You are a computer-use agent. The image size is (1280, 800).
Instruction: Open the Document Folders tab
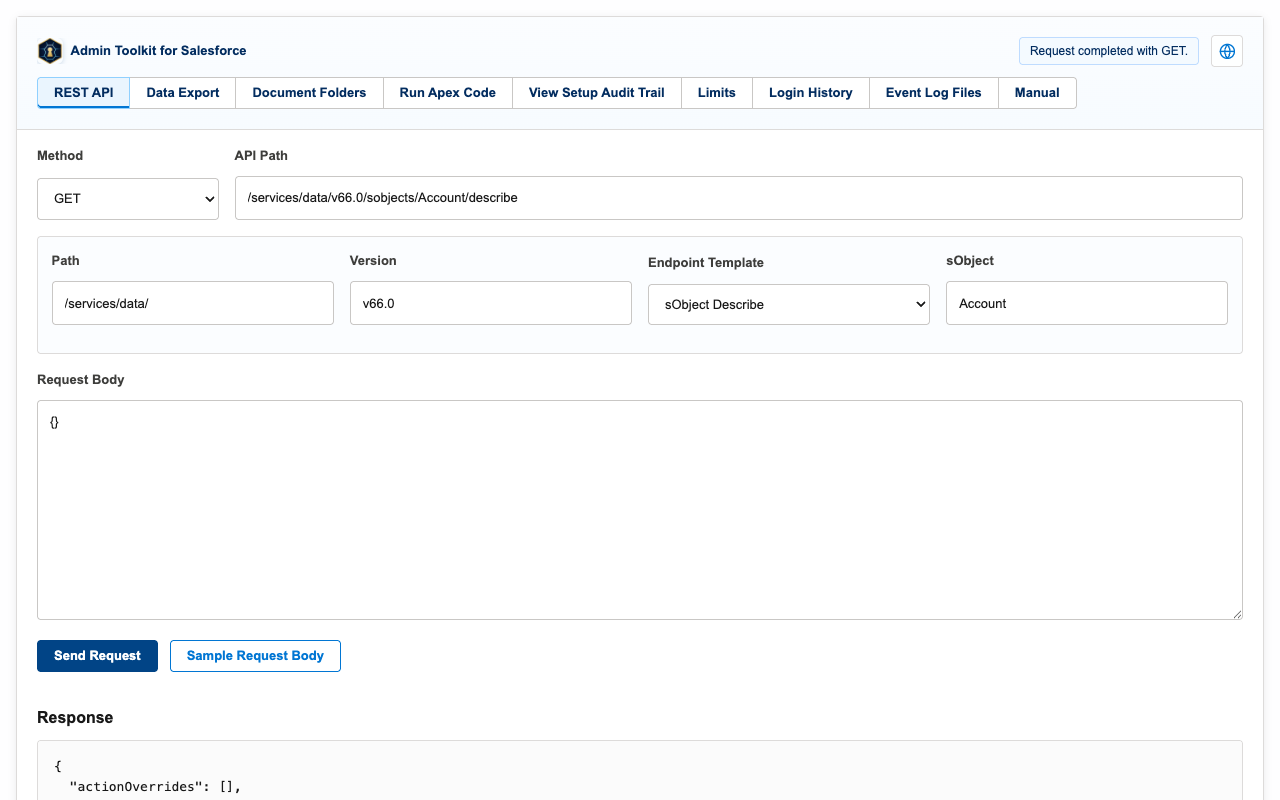(x=309, y=93)
